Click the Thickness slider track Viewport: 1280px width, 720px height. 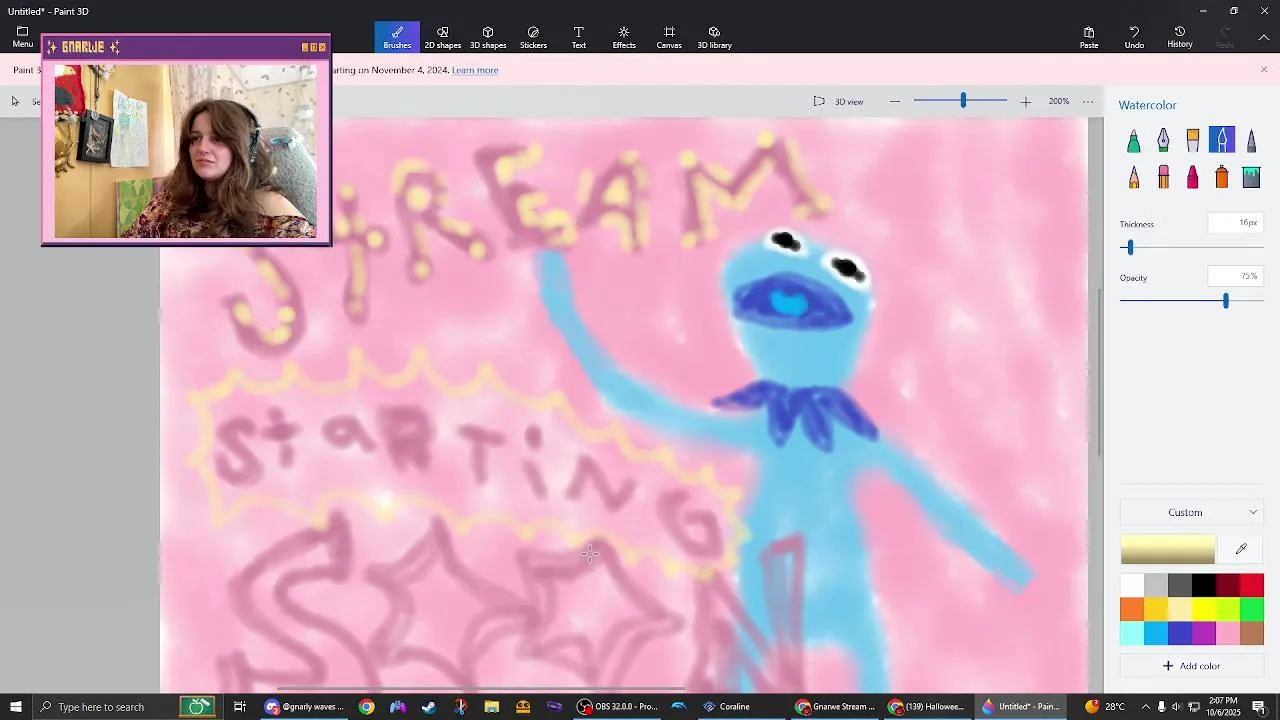(x=1191, y=247)
